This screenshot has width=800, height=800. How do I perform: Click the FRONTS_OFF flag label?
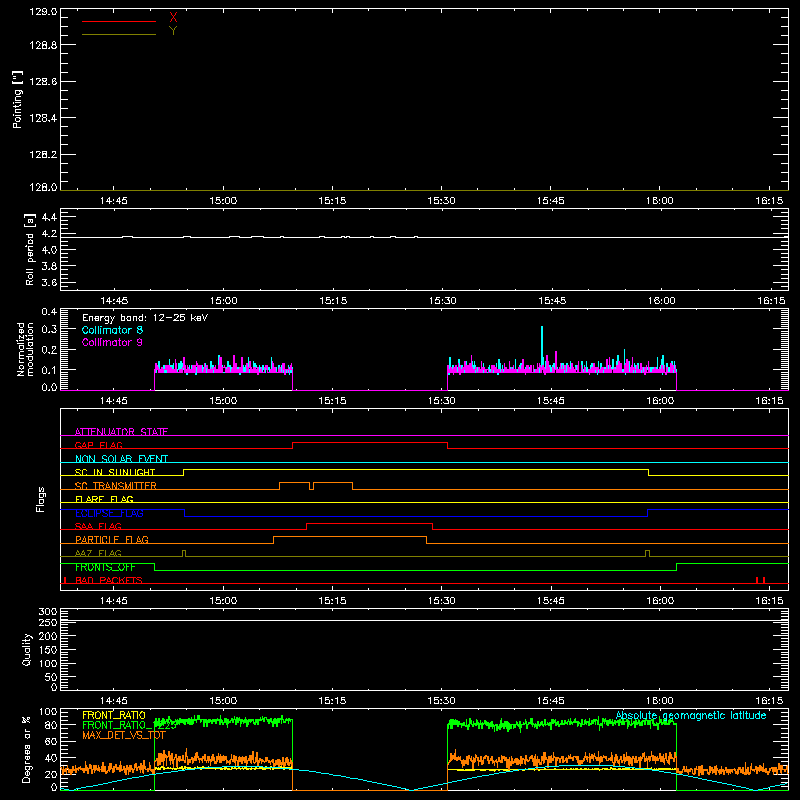[105, 567]
